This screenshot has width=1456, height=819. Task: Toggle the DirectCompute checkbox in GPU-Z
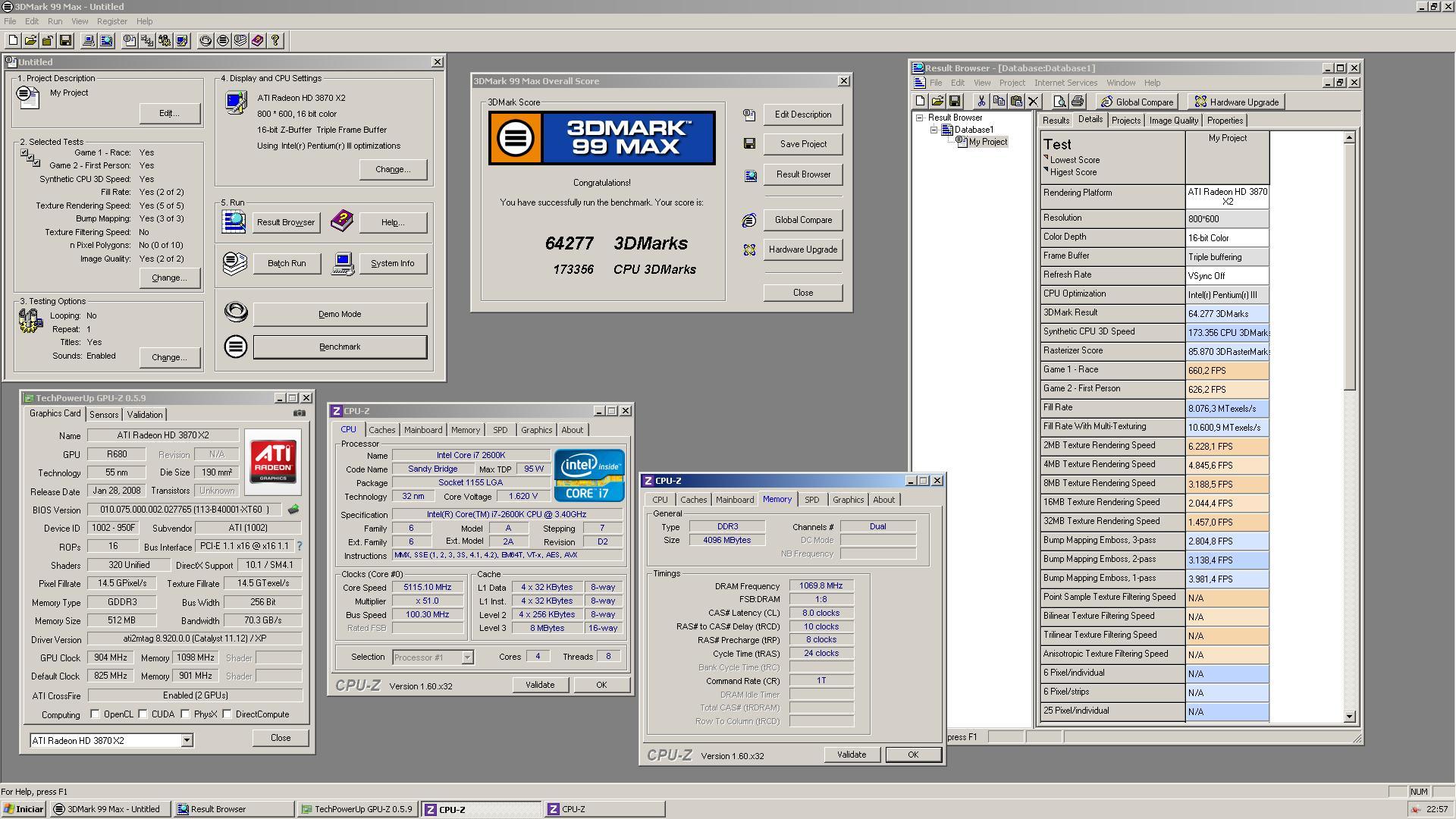point(227,714)
